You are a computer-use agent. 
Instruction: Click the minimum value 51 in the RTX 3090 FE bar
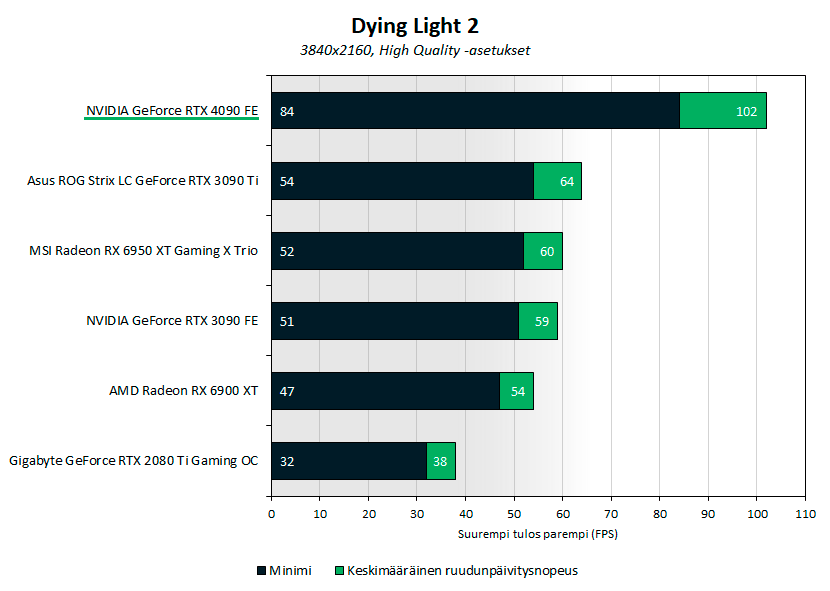tap(287, 321)
